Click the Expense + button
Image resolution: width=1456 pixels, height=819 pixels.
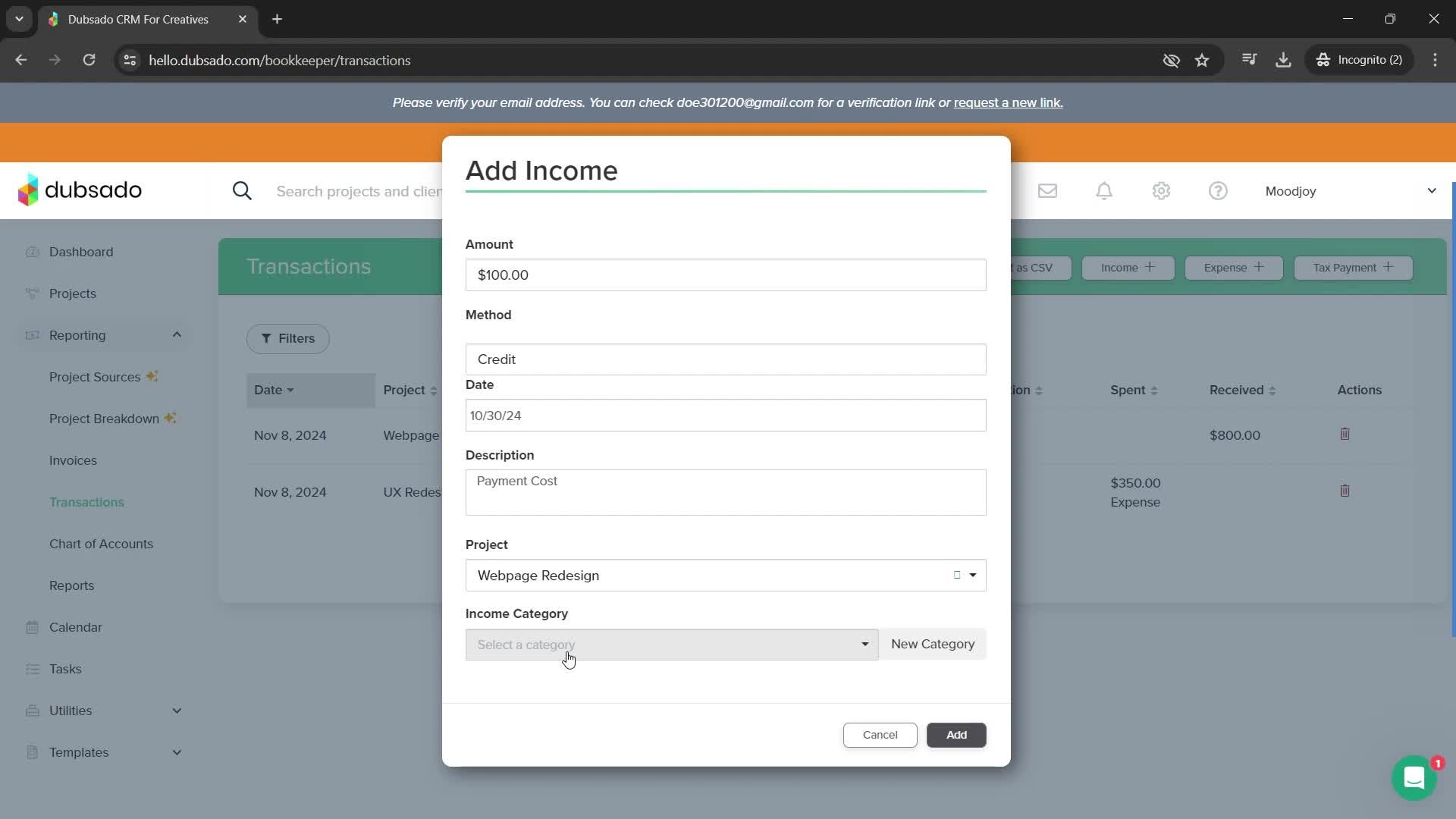[1234, 268]
